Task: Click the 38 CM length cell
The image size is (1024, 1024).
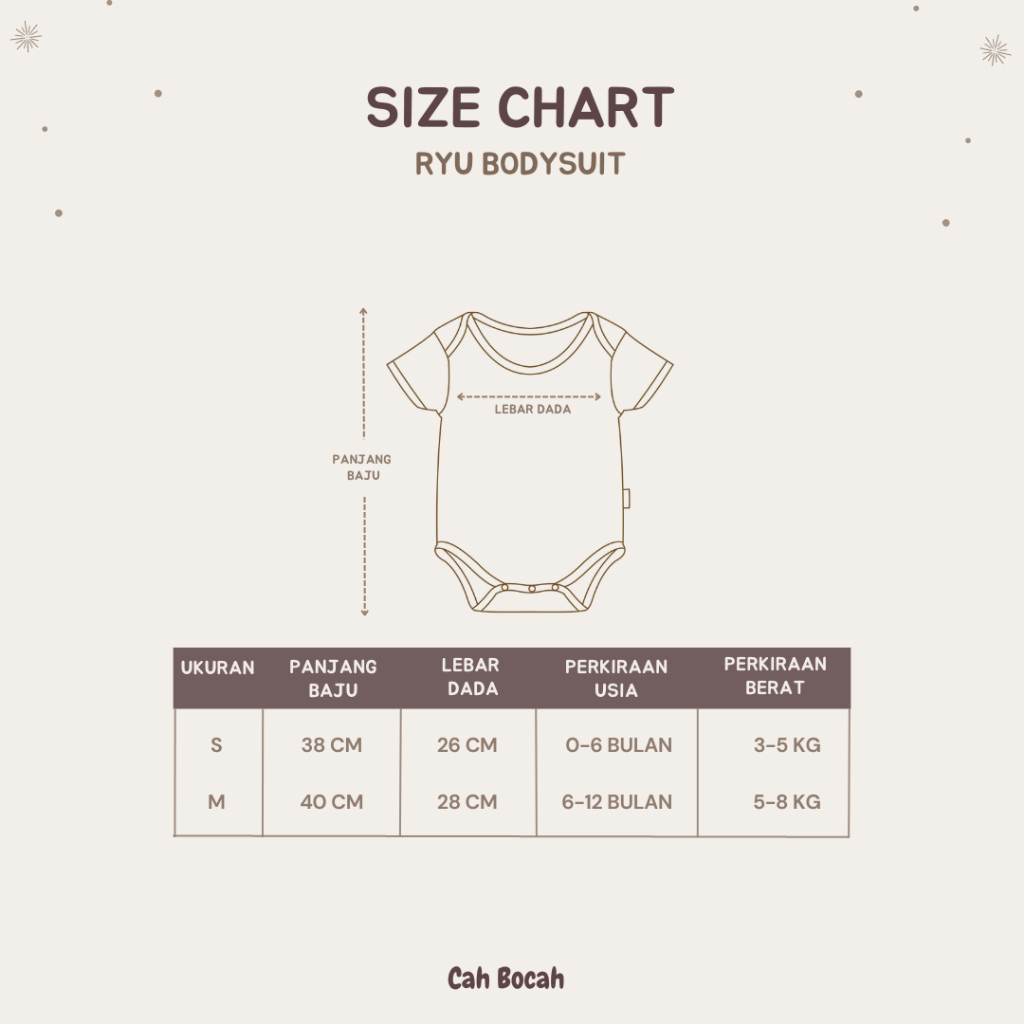Action: coord(332,745)
